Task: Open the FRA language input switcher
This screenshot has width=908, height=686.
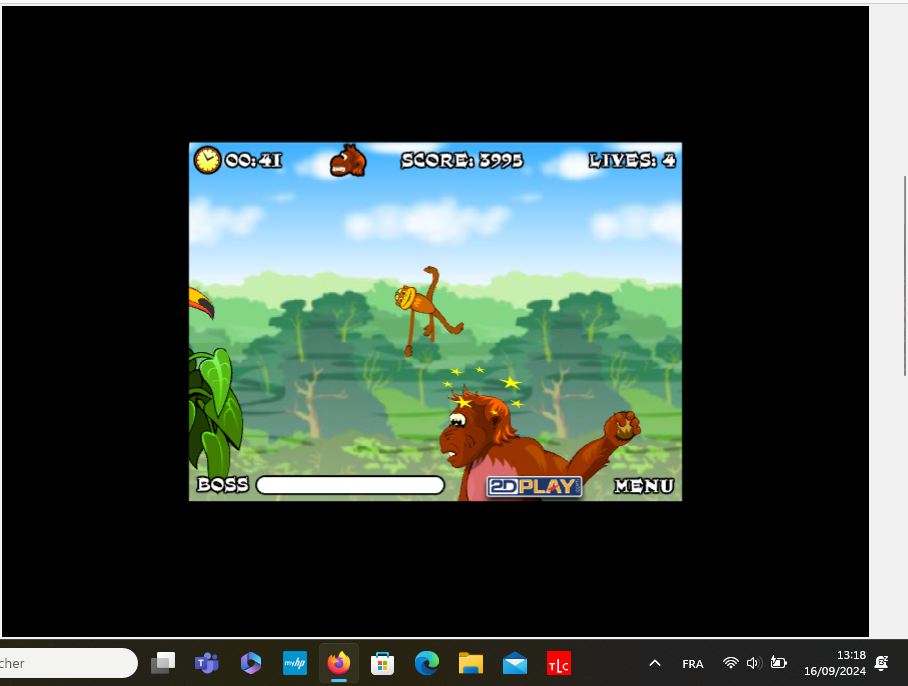Action: [692, 664]
